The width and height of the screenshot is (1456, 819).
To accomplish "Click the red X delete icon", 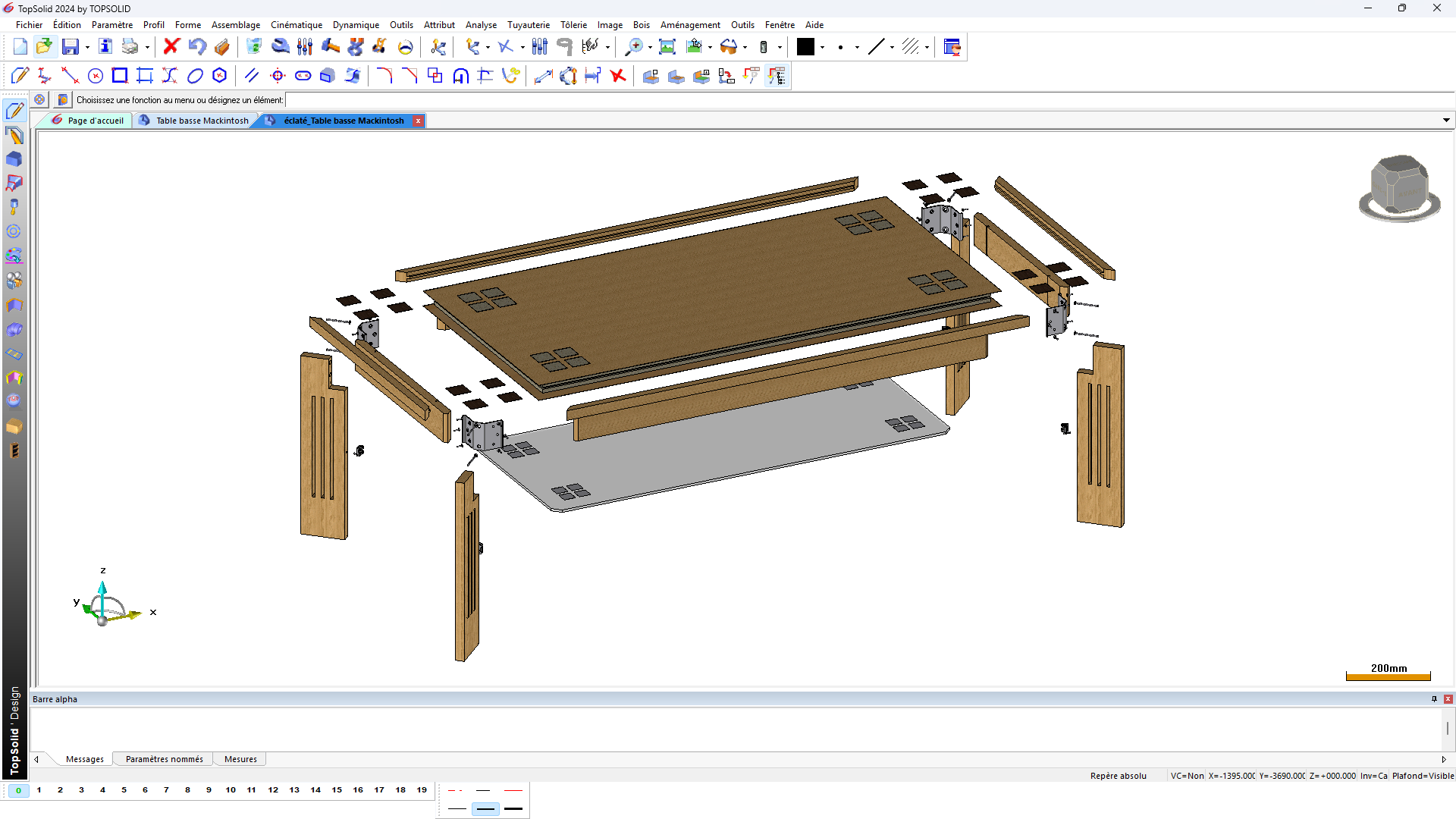I will click(171, 47).
